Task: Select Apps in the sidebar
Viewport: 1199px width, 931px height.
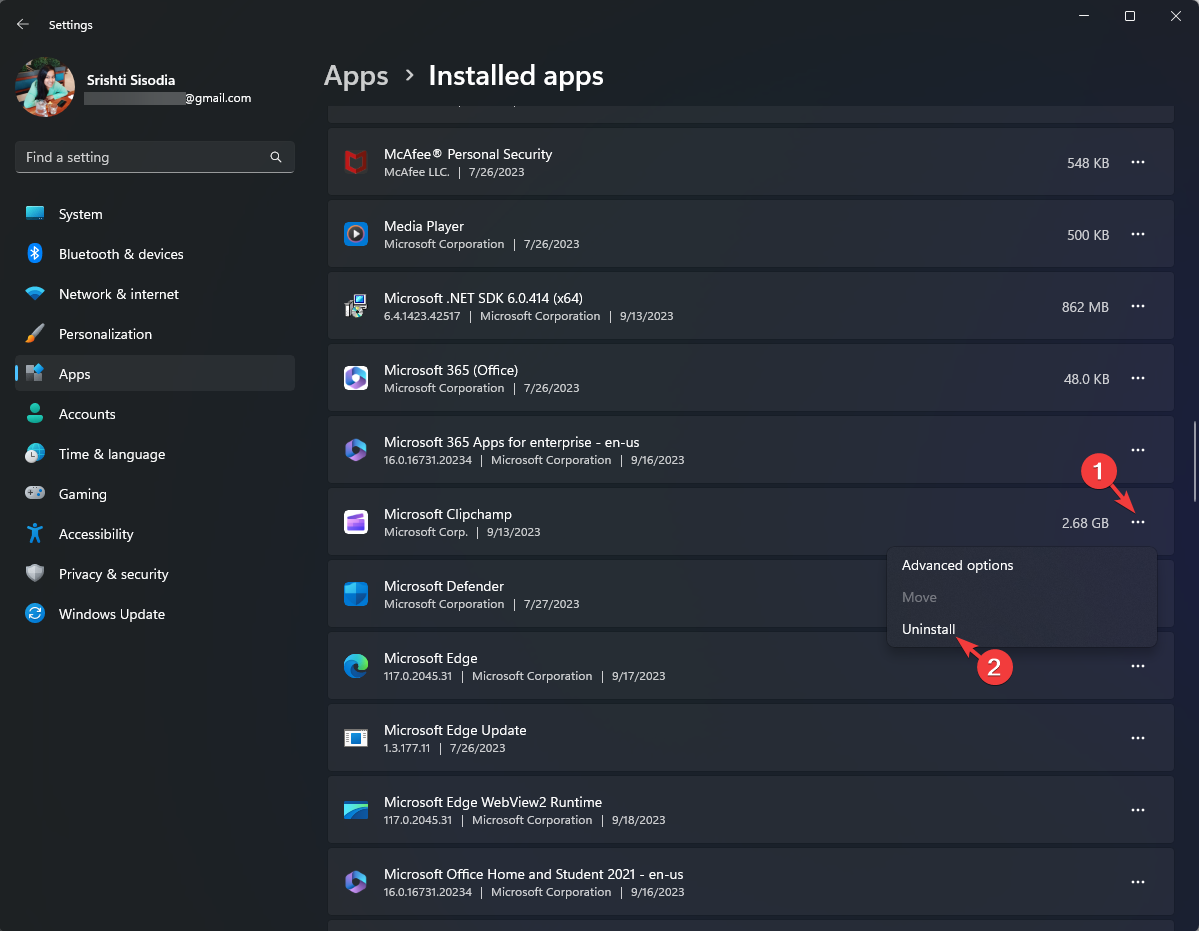Action: point(154,374)
